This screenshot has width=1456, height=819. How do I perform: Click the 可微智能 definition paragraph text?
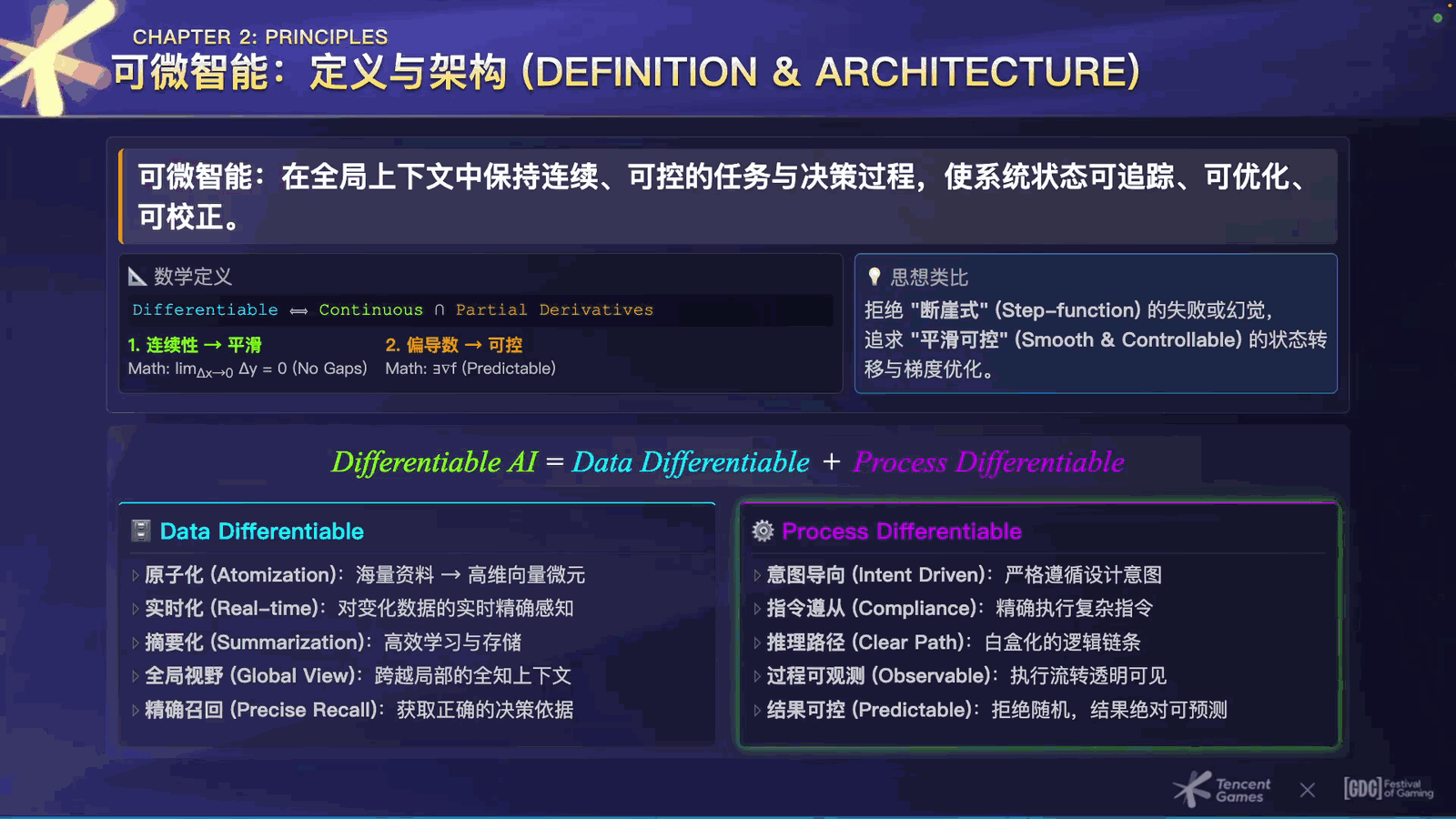tap(724, 197)
